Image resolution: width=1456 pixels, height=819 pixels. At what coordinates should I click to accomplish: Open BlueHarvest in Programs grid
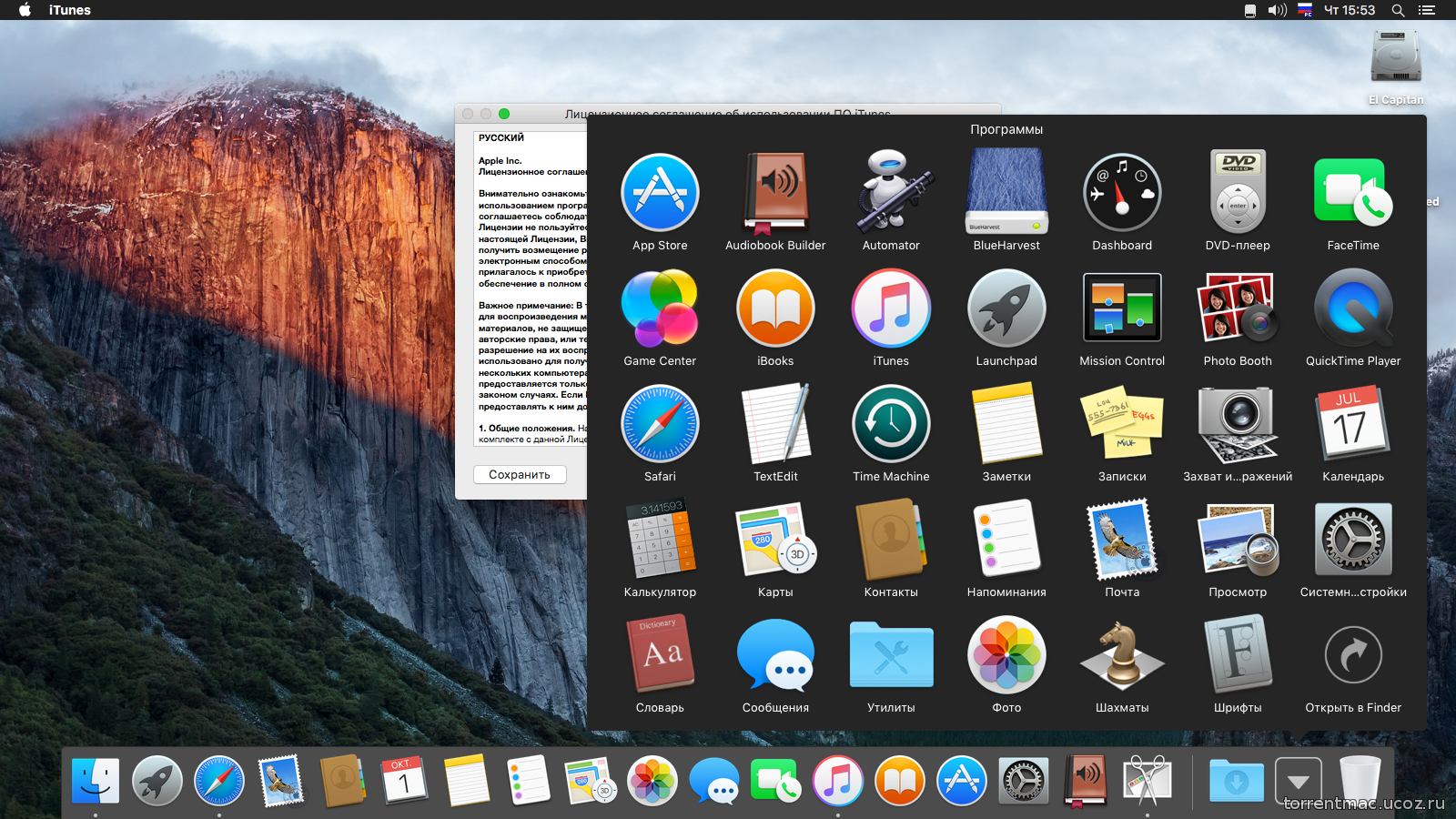[x=1006, y=193]
